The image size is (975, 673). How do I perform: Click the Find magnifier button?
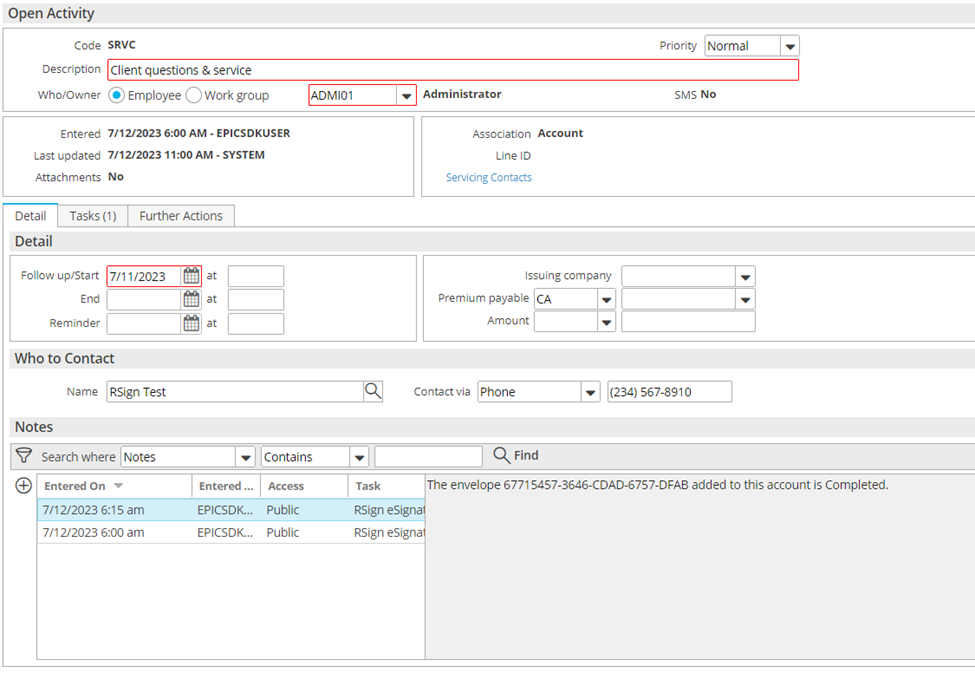click(515, 455)
